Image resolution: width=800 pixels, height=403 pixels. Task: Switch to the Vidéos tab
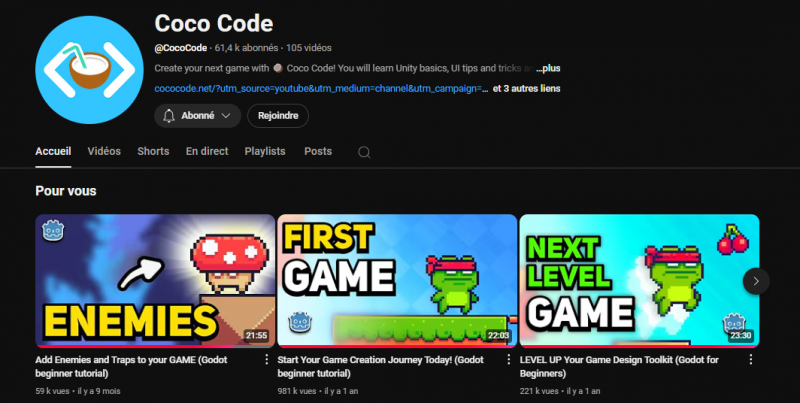(104, 151)
